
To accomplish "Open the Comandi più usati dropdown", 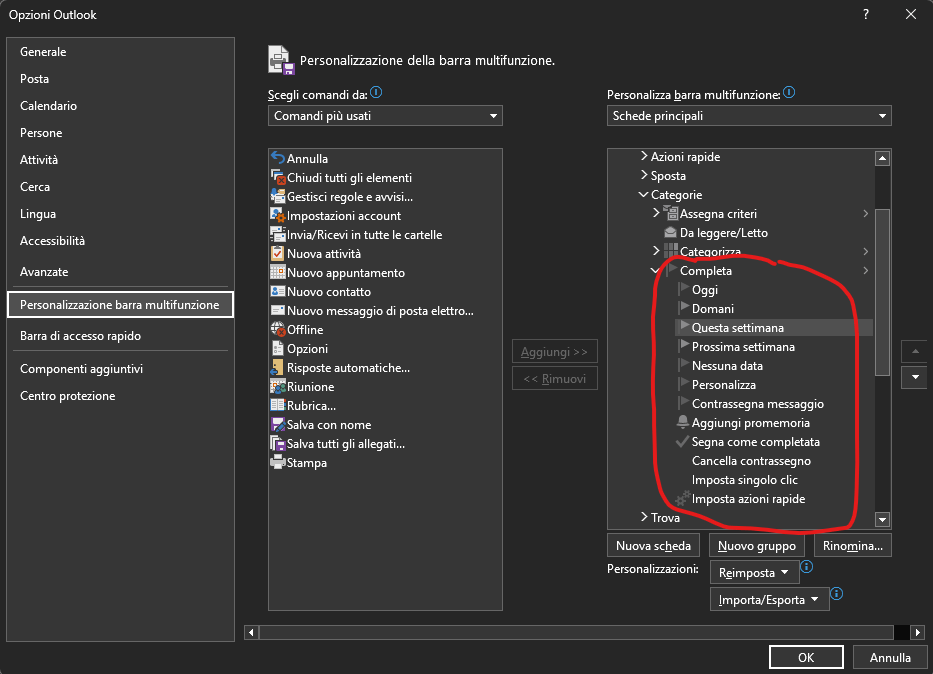I will pyautogui.click(x=385, y=116).
